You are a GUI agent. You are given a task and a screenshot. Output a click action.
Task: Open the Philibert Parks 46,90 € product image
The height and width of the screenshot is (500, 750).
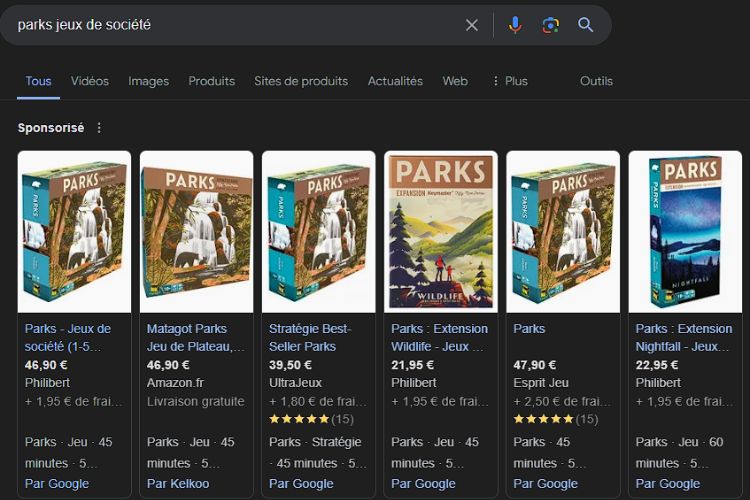[74, 232]
